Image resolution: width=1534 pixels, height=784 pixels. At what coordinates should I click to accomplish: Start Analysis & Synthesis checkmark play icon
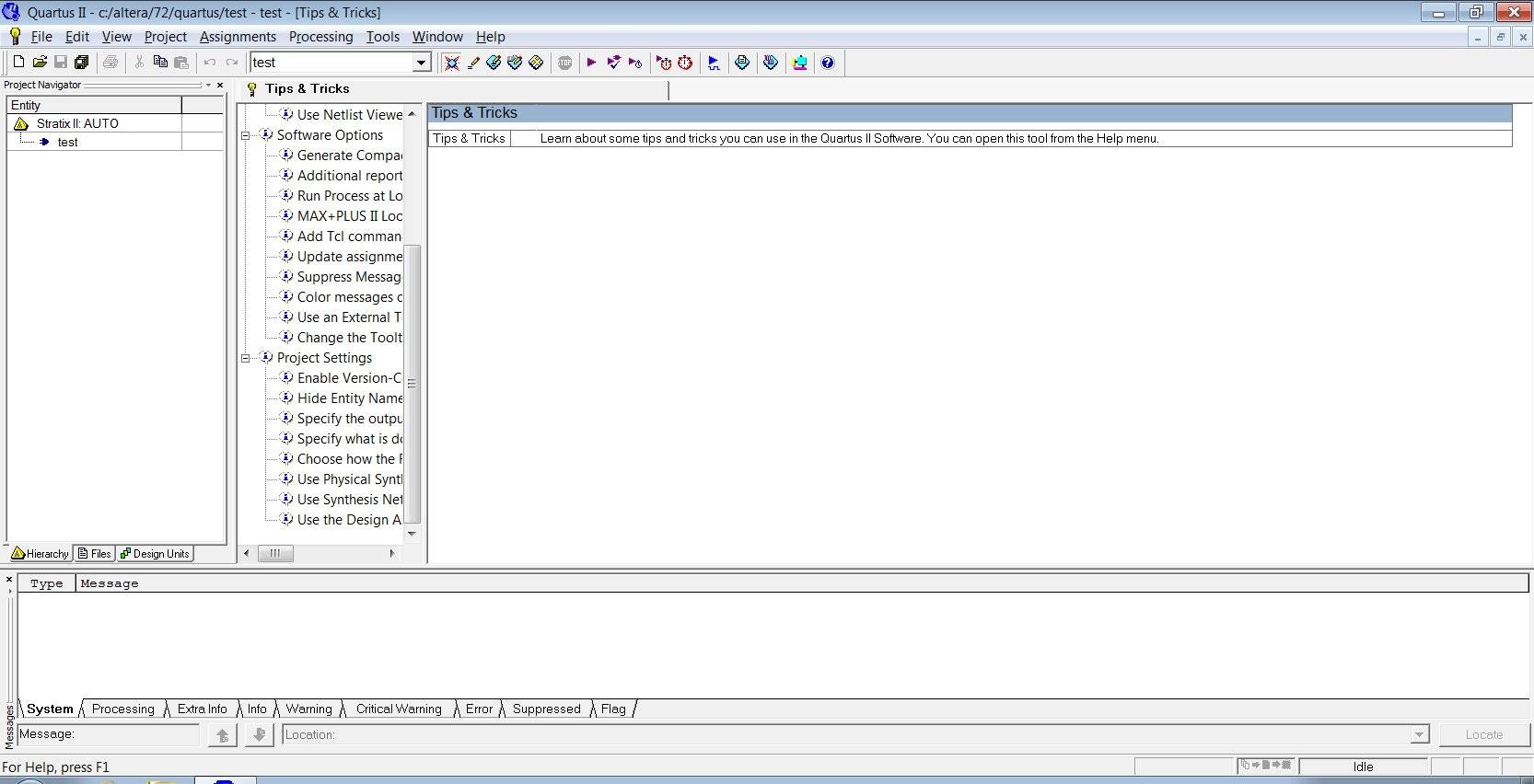(x=613, y=63)
